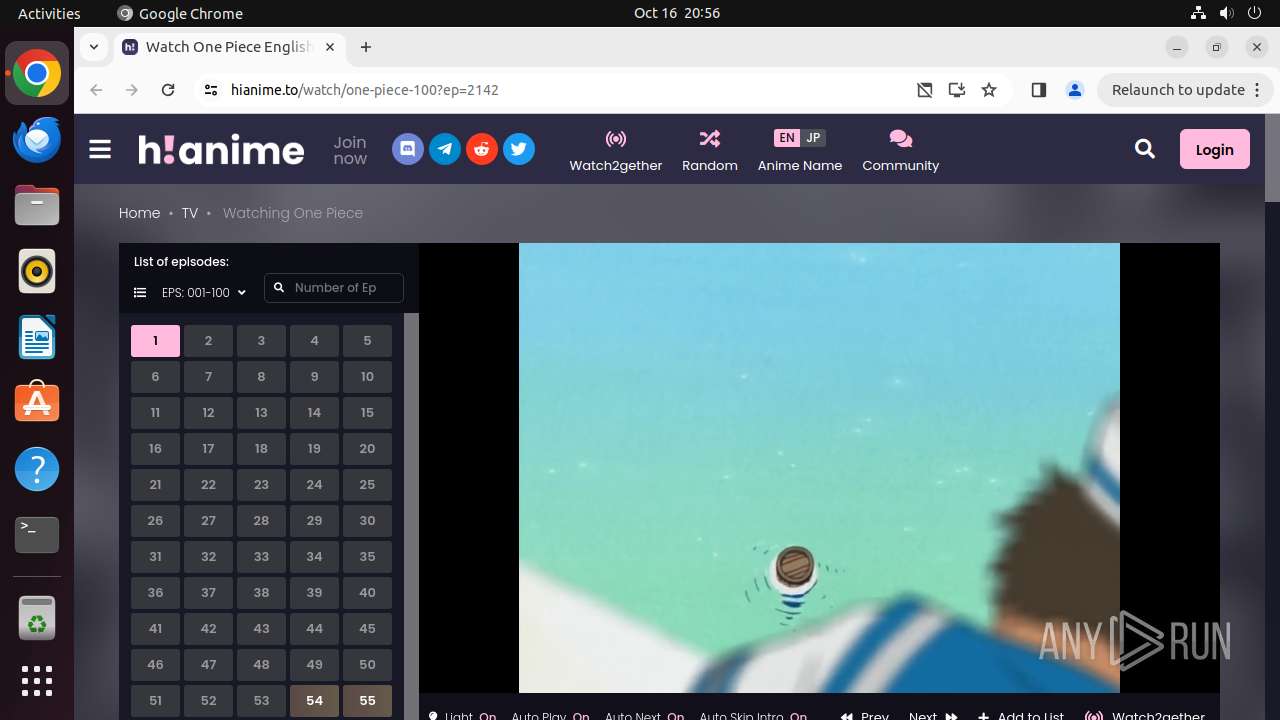Screen dimensions: 1280x720
Task: Go to Prev episode
Action: click(865, 714)
